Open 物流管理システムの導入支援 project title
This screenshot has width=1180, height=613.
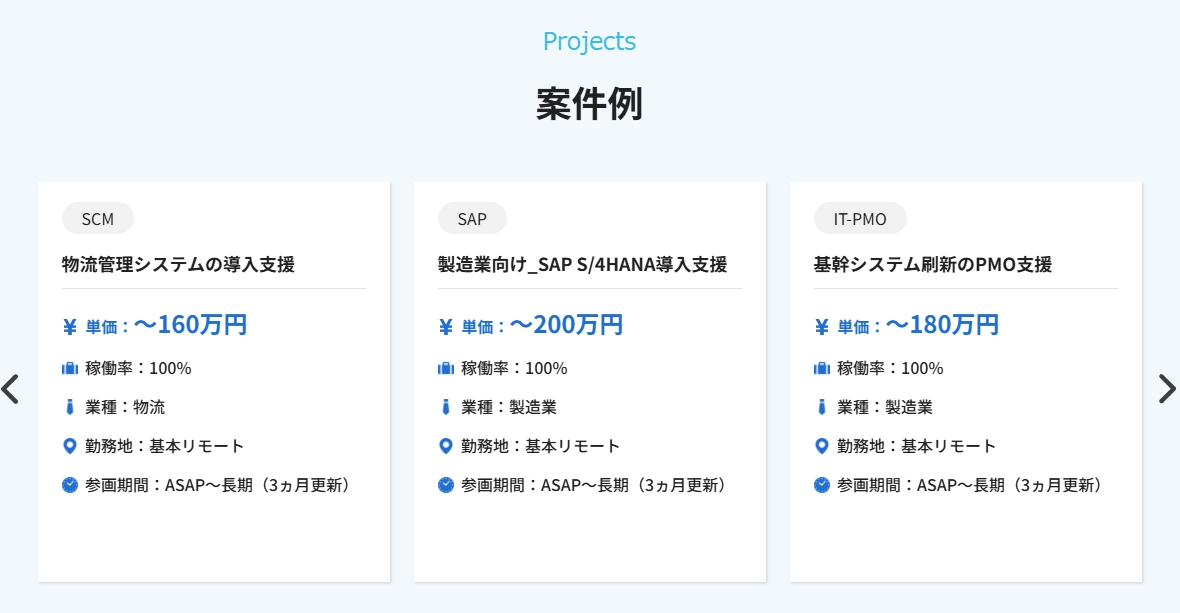pos(178,265)
